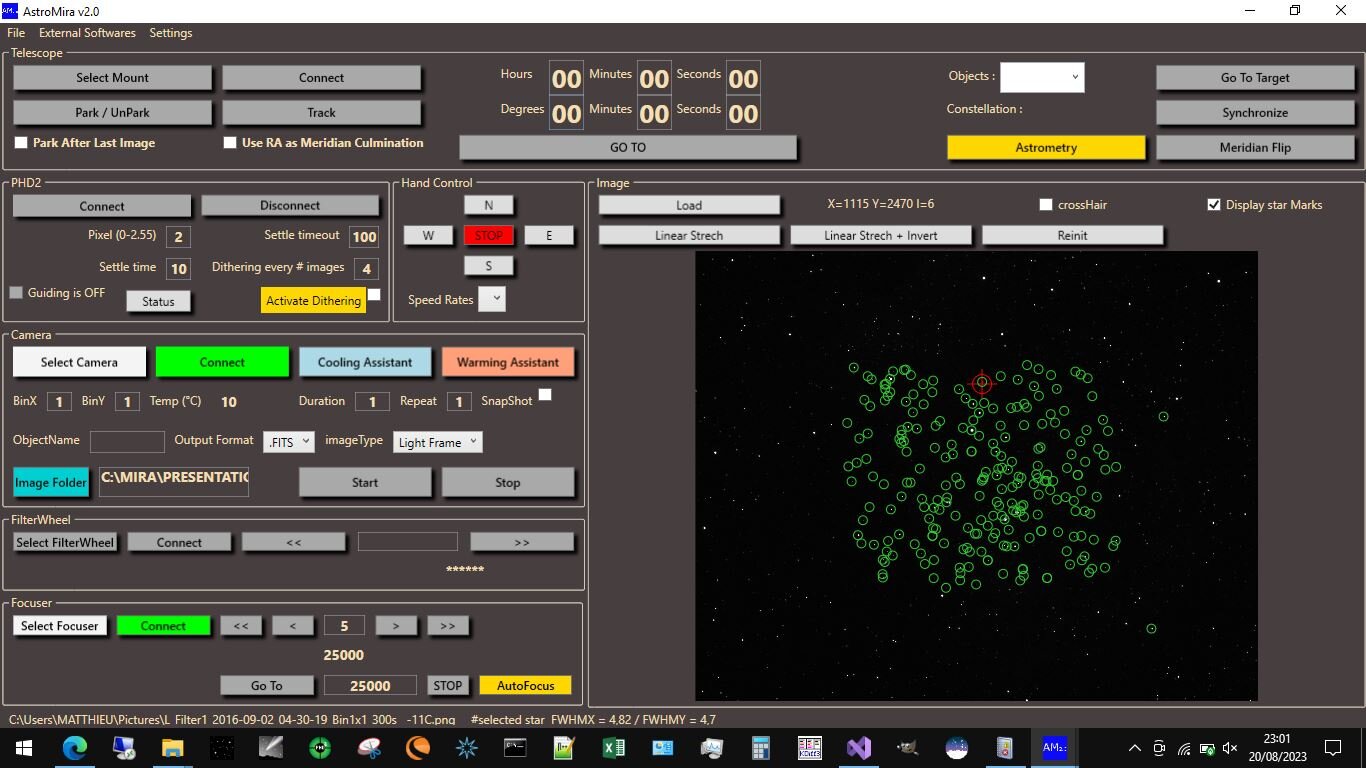Click the Load image button
1366x768 pixels.
pos(689,205)
